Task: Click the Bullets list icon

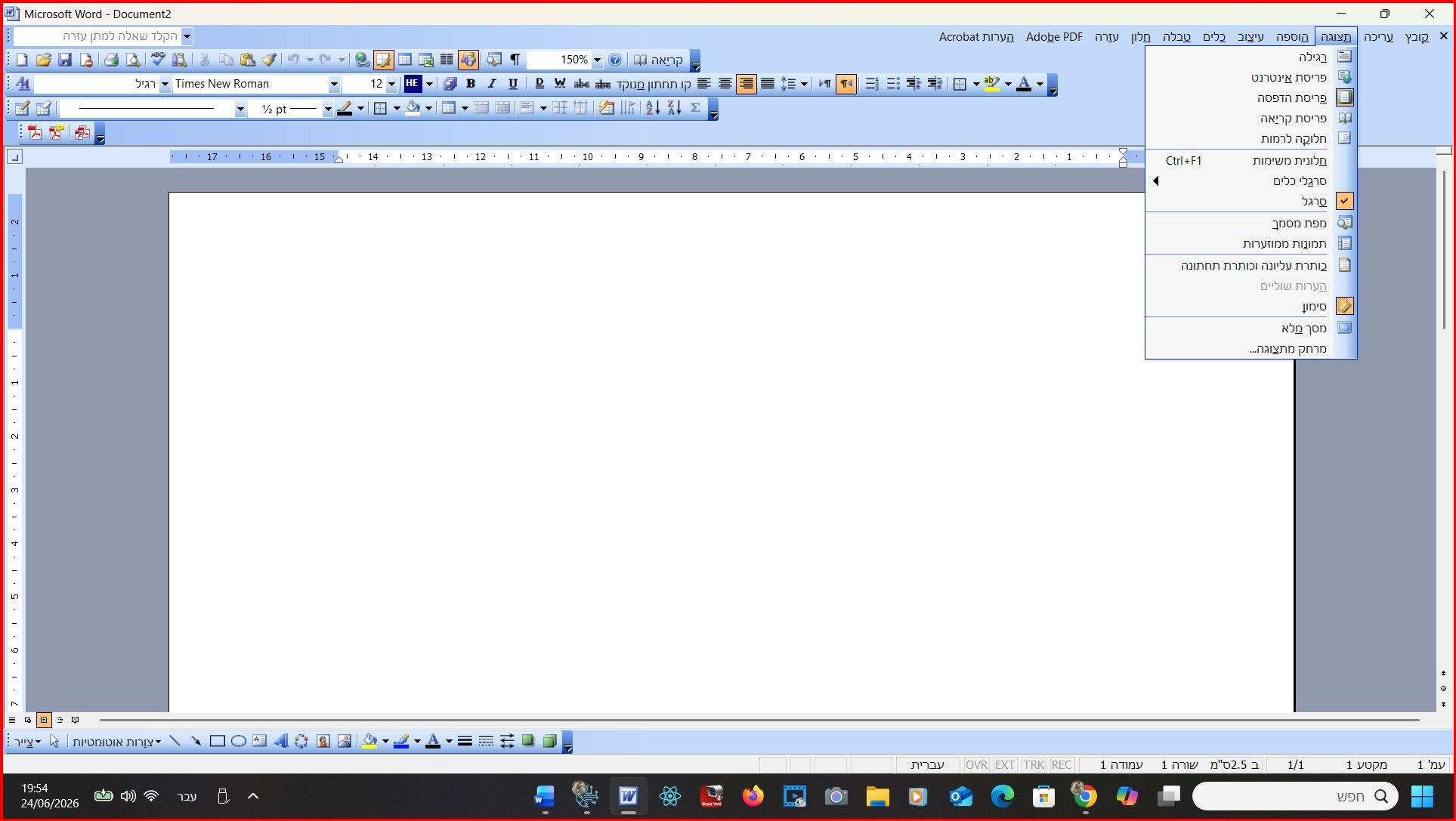Action: (x=892, y=84)
